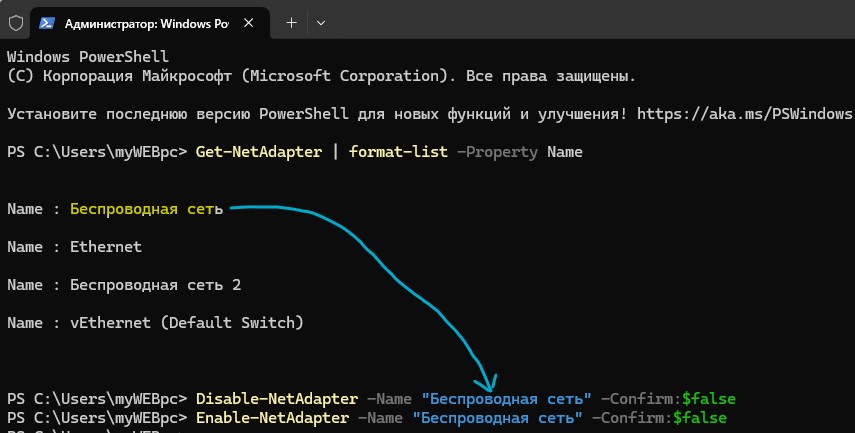
Task: Click the Enable-NetAdapter command text
Action: pos(272,418)
